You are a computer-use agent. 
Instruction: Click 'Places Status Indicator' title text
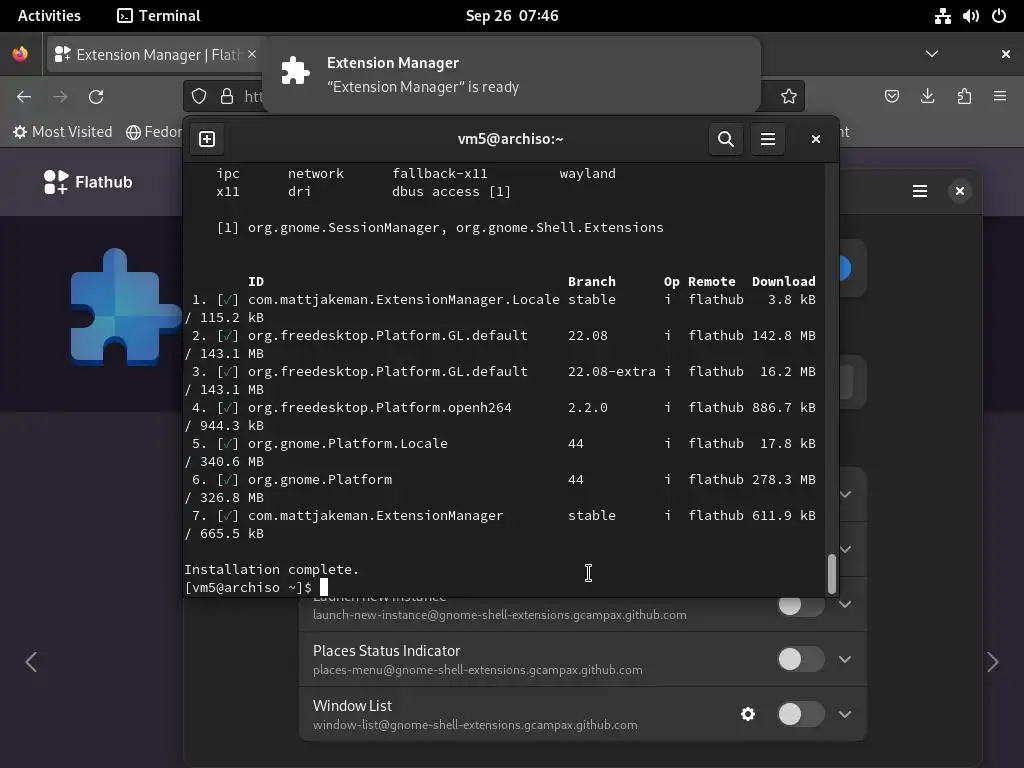(387, 650)
